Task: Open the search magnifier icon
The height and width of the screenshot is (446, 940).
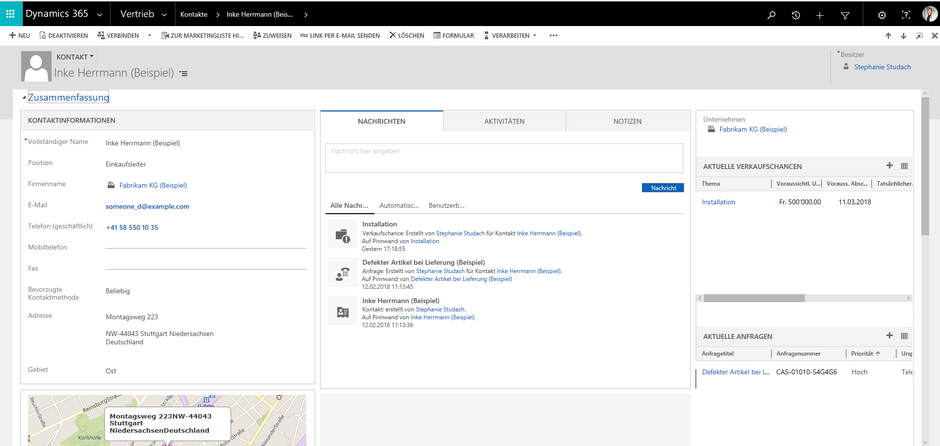Action: point(772,15)
